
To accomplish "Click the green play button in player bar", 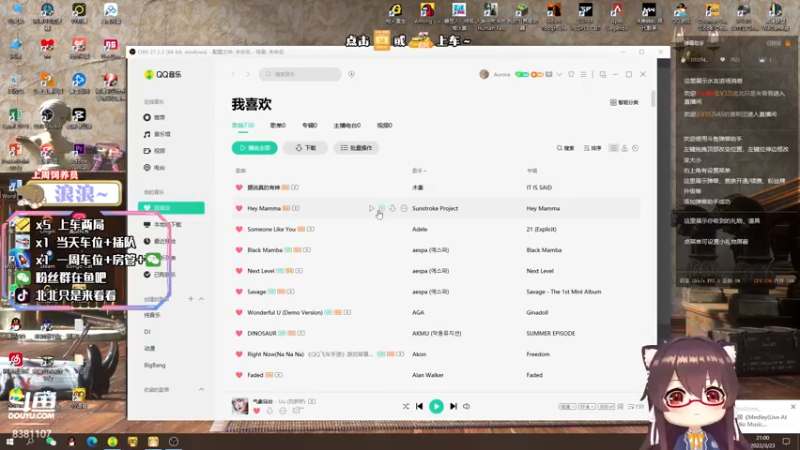I will pyautogui.click(x=436, y=407).
